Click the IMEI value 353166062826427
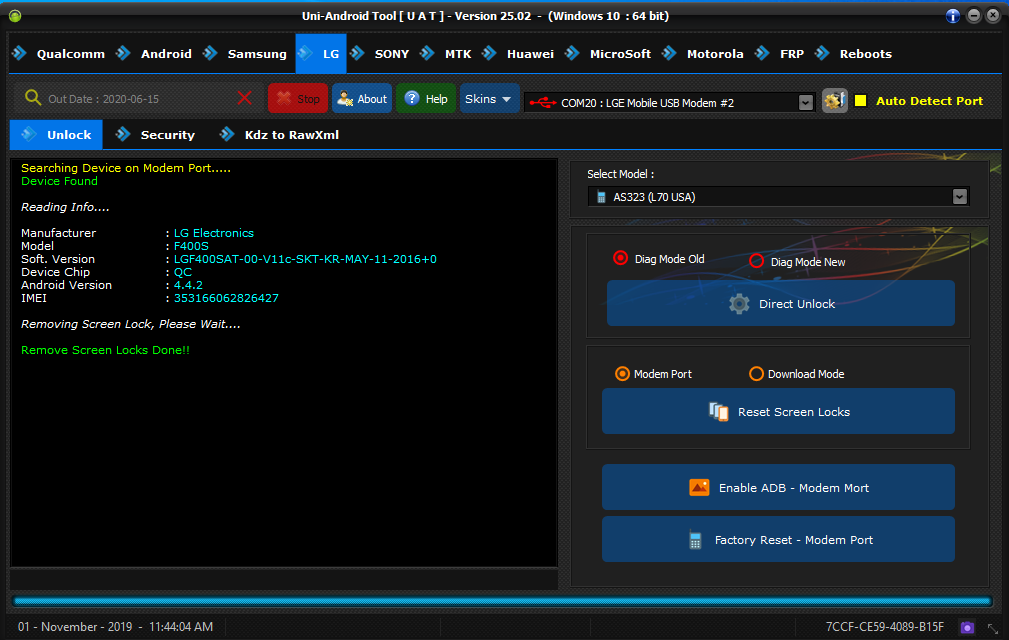1009x640 pixels. coord(226,298)
